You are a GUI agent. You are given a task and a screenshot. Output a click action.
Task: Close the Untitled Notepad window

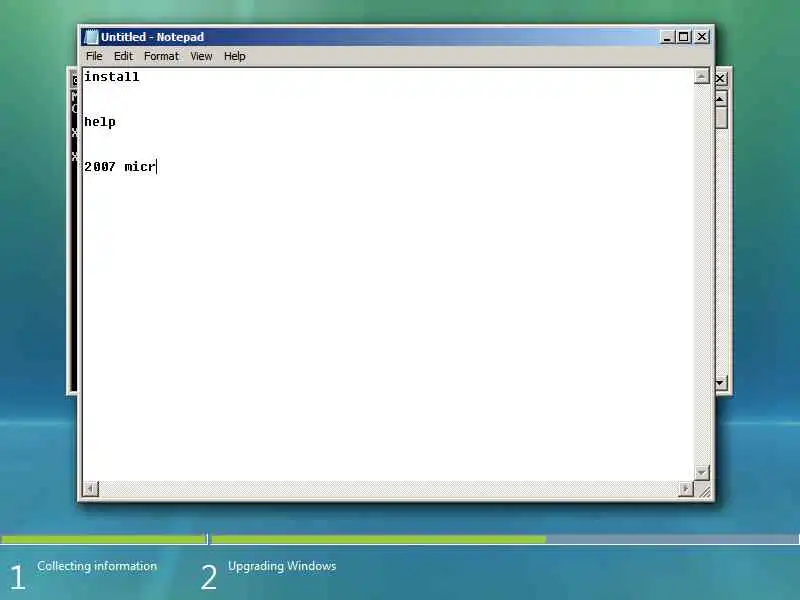pos(702,37)
